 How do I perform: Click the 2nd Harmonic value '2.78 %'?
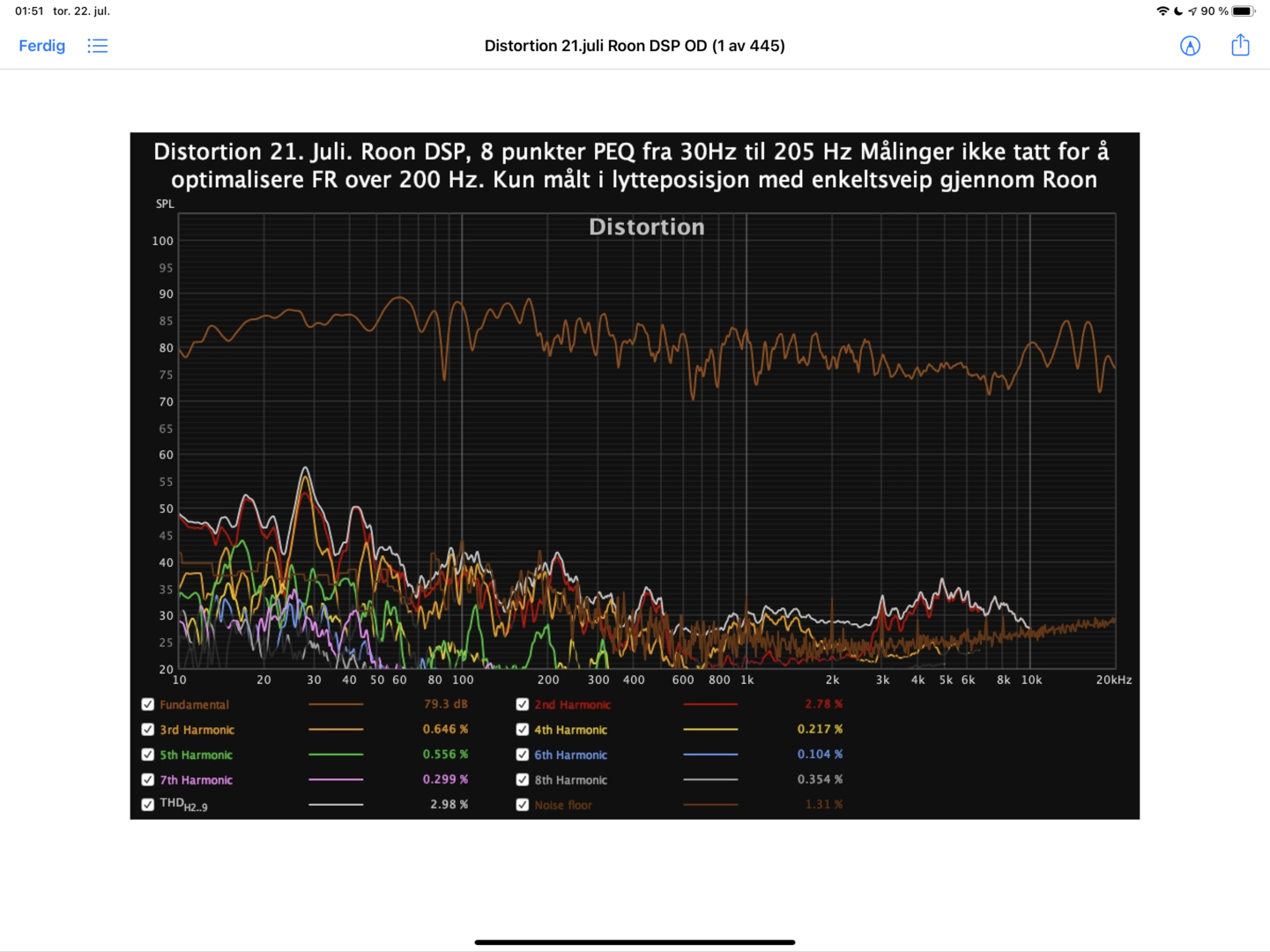coord(823,704)
